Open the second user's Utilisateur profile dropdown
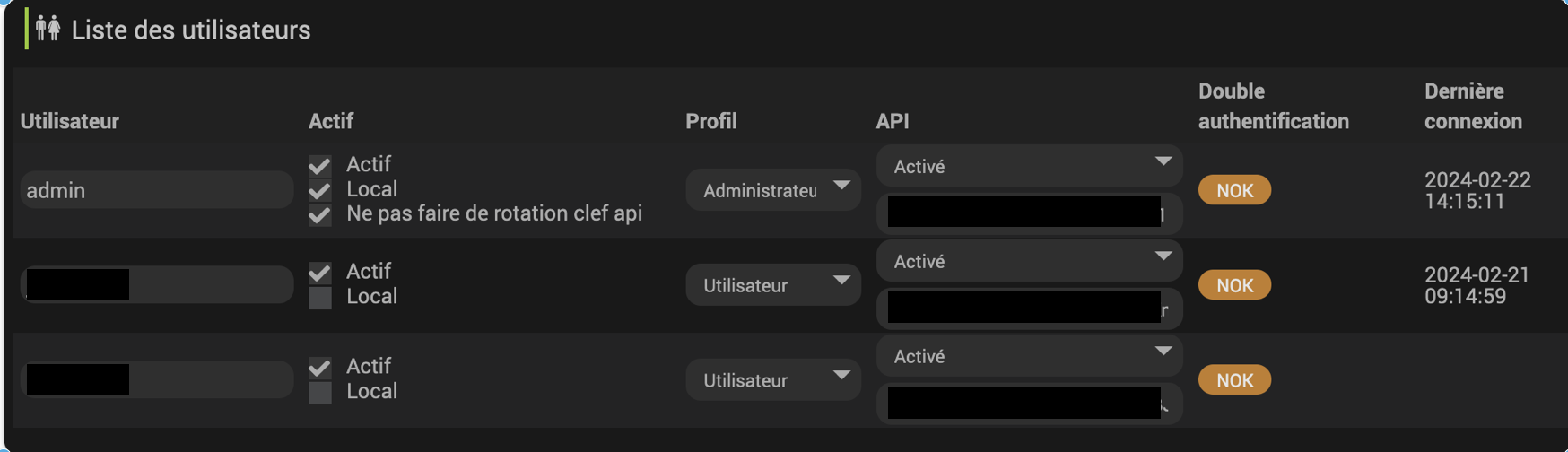The width and height of the screenshot is (1568, 452). [x=773, y=284]
